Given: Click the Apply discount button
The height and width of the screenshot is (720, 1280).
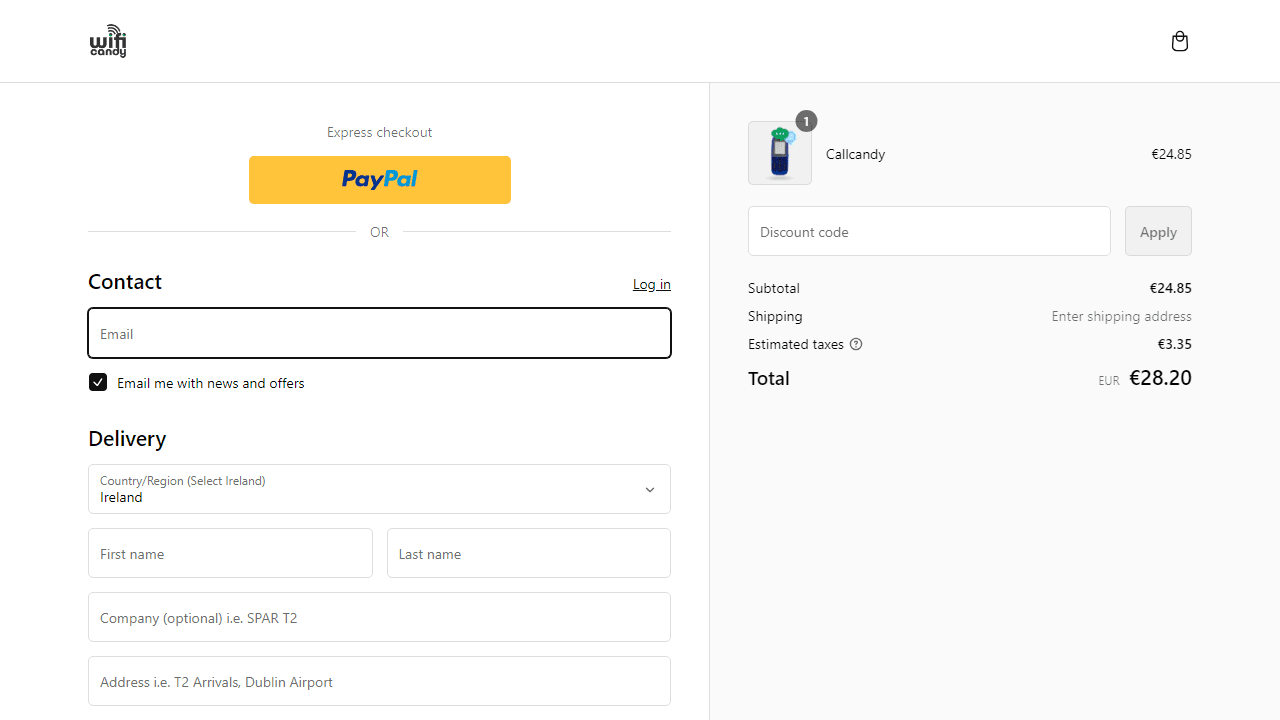Looking at the screenshot, I should pos(1158,231).
